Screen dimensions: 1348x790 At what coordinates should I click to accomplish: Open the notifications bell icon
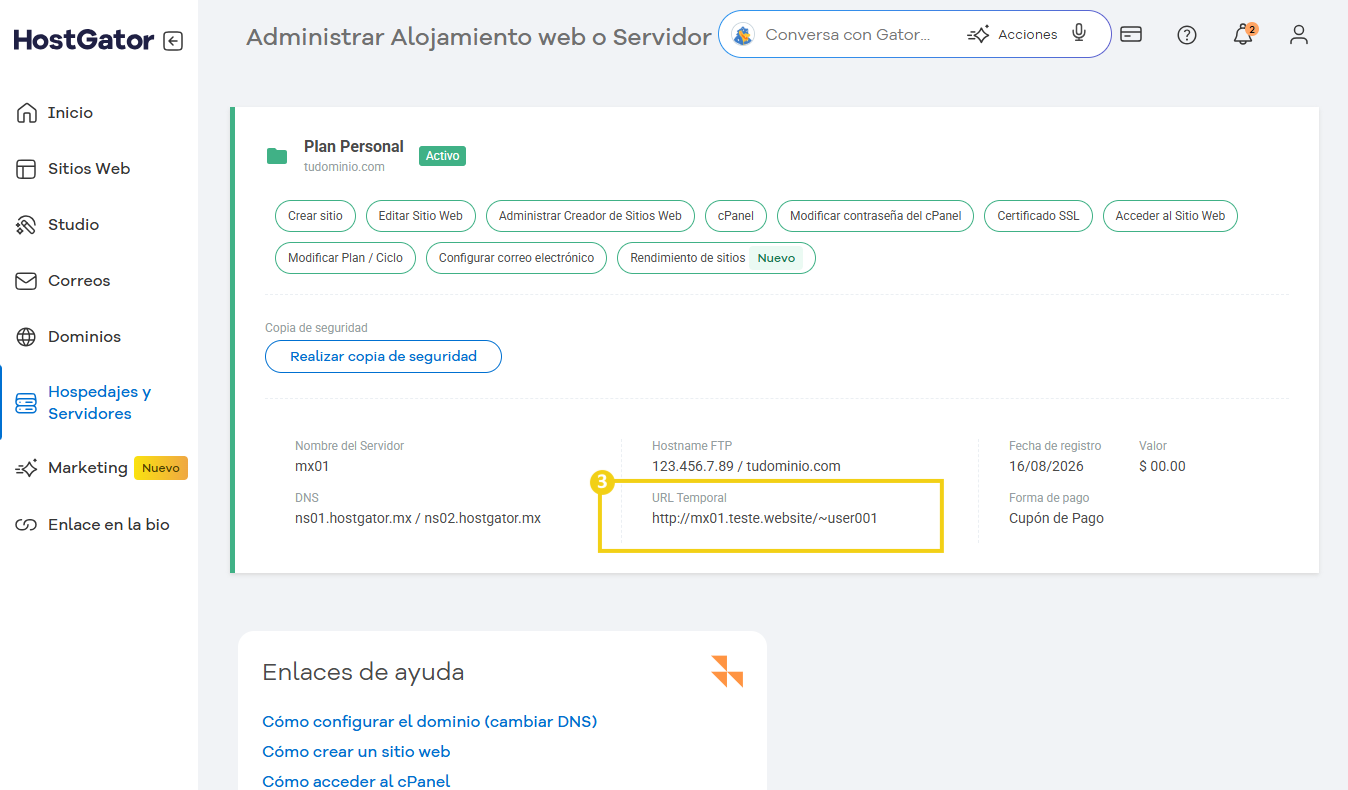point(1242,35)
